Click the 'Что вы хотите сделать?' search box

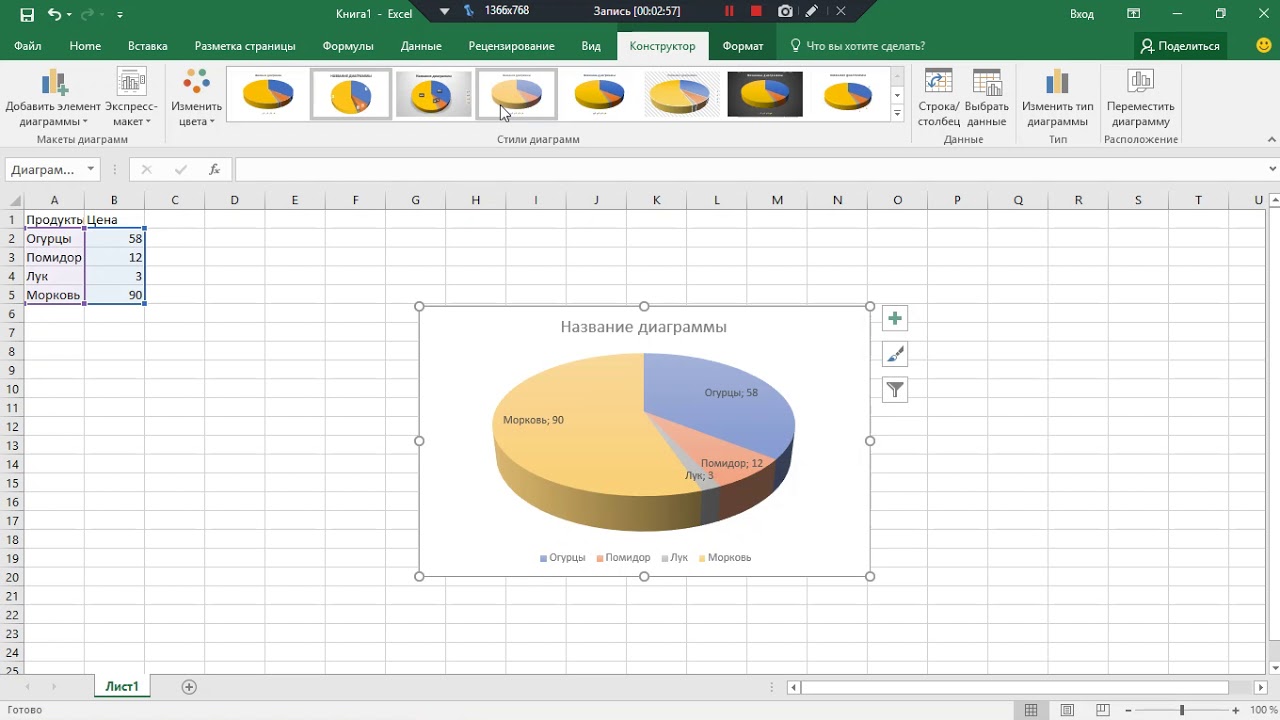(857, 46)
